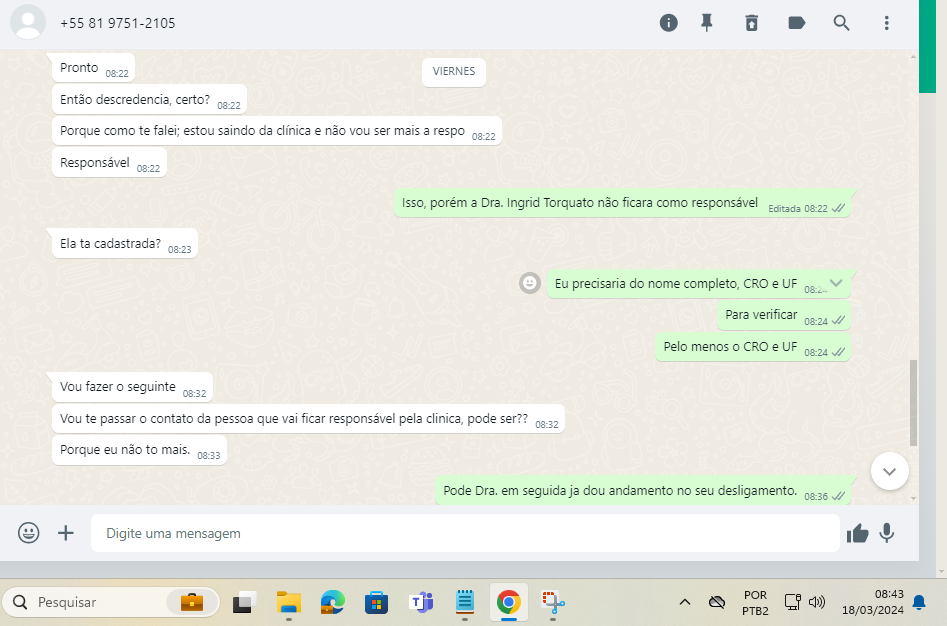
Task: Search within the conversation
Action: pyautogui.click(x=841, y=23)
